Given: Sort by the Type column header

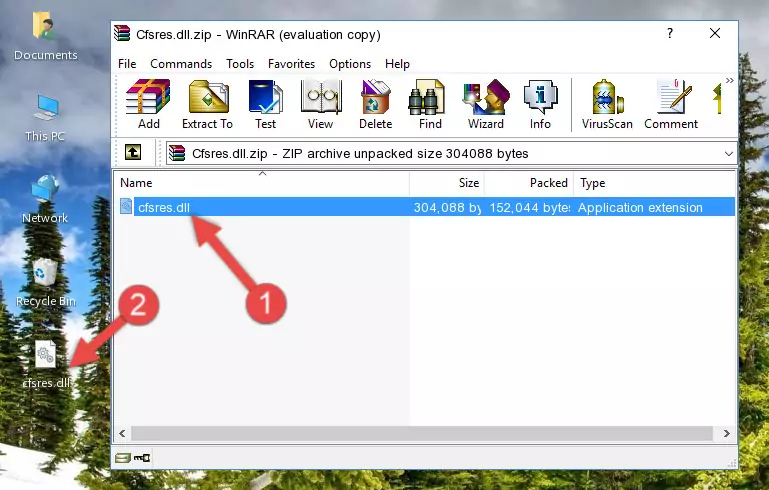Looking at the screenshot, I should [x=654, y=183].
